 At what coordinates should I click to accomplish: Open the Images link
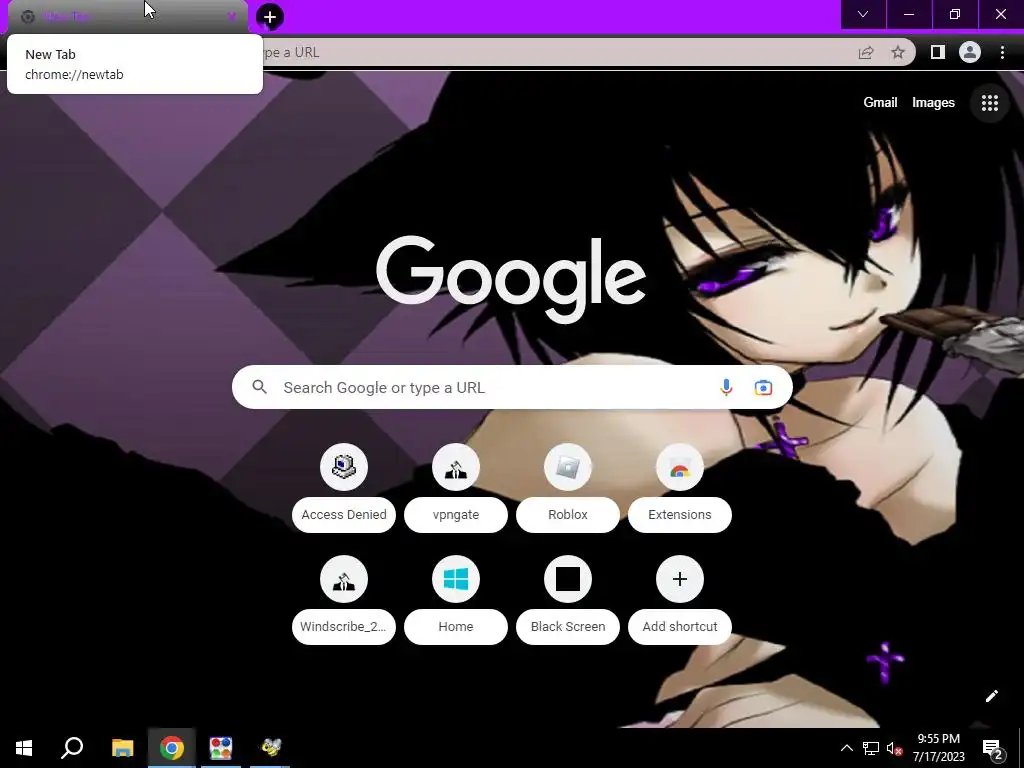933,103
